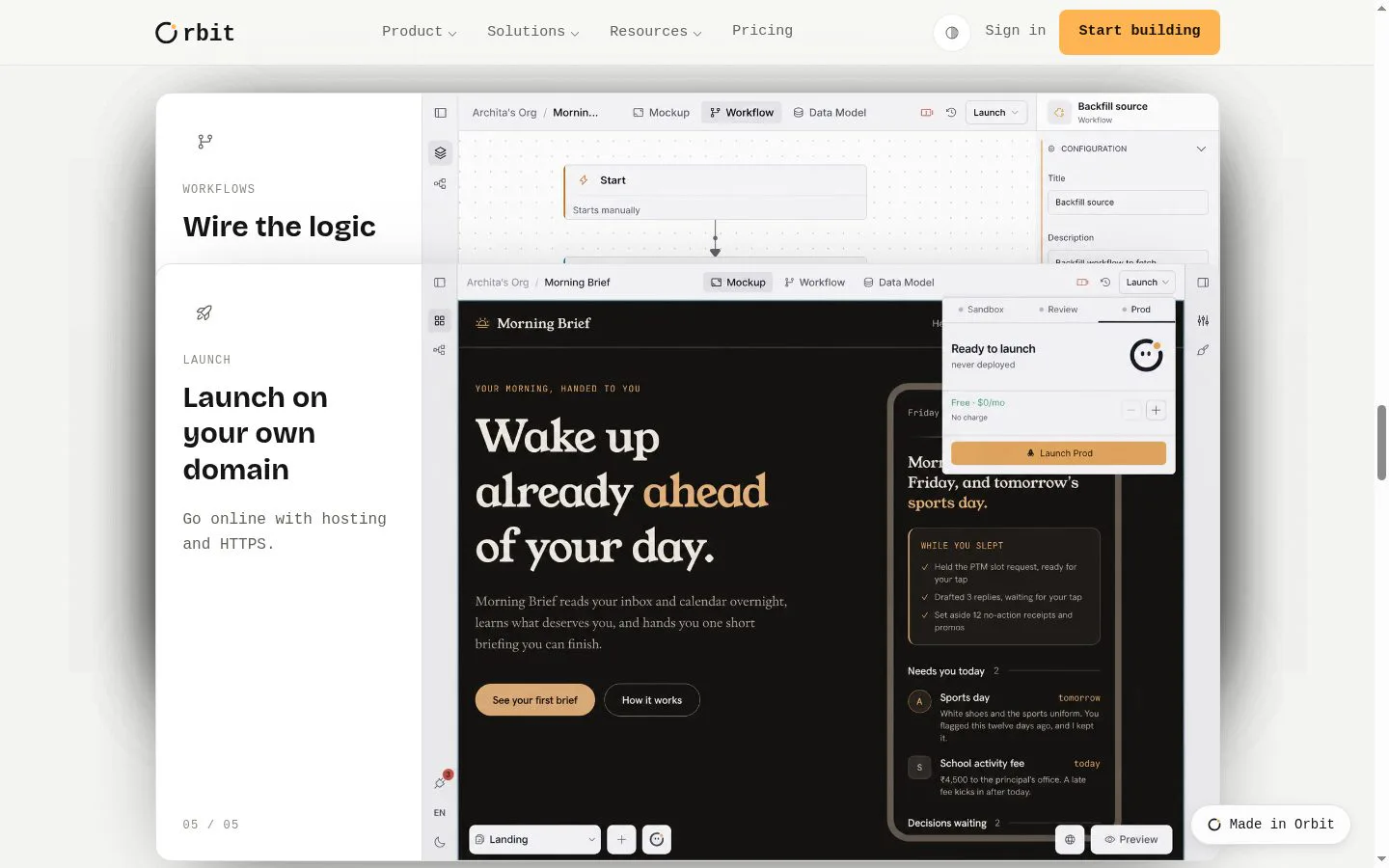Toggle the site color theme
Image resolution: width=1389 pixels, height=868 pixels.
coord(952,33)
